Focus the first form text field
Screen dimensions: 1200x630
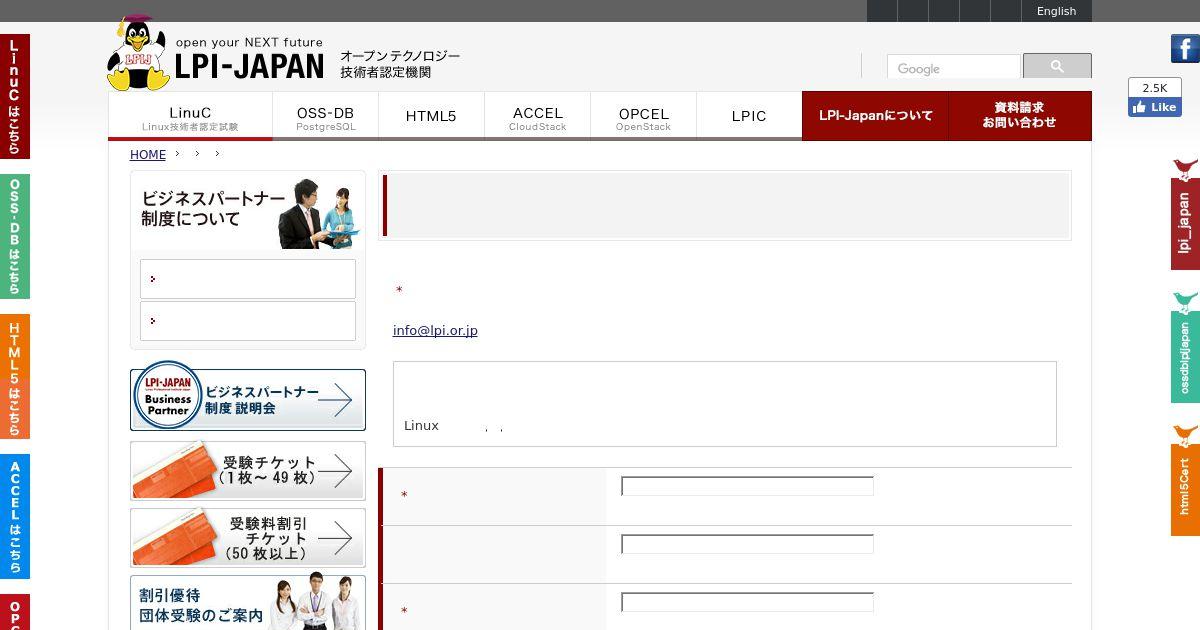pyautogui.click(x=747, y=486)
